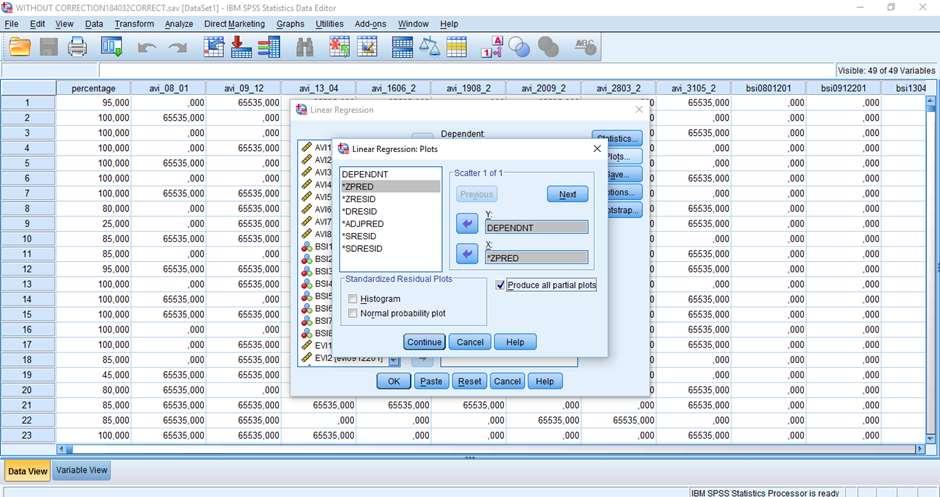Click Cancel in the Plots dialog

[470, 342]
